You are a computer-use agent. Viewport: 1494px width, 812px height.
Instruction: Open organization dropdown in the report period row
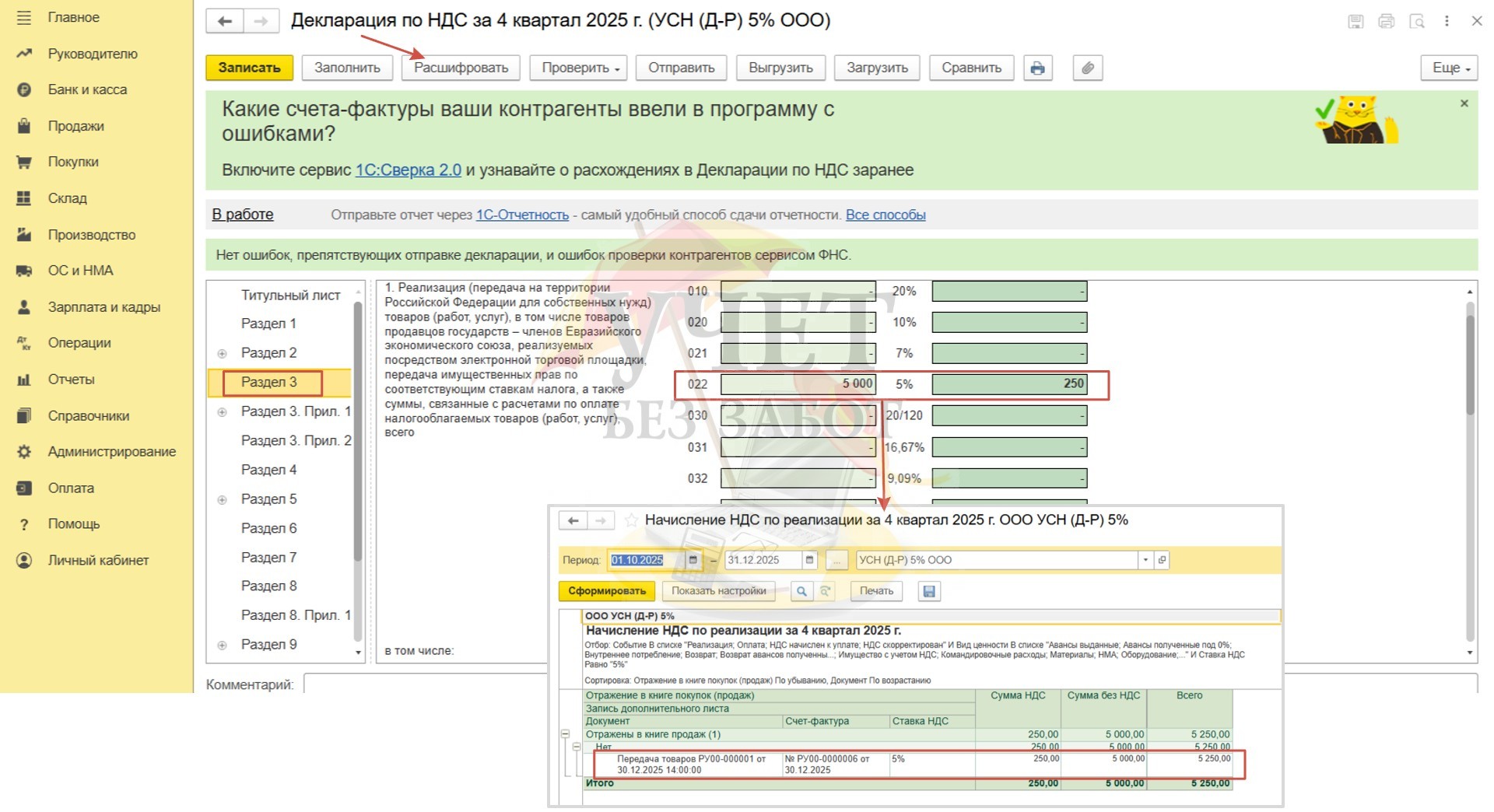[x=1145, y=560]
